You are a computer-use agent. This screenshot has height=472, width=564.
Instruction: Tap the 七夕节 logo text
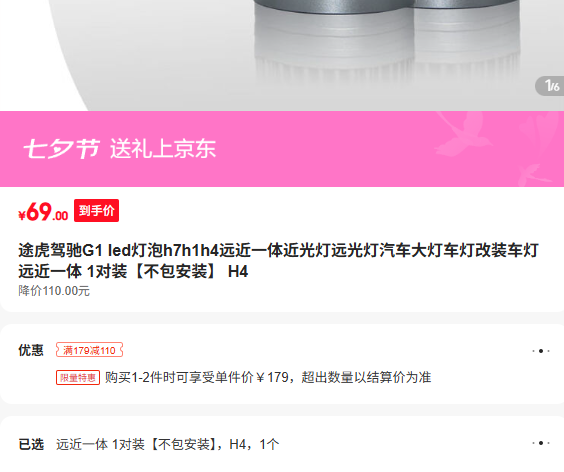pos(62,149)
